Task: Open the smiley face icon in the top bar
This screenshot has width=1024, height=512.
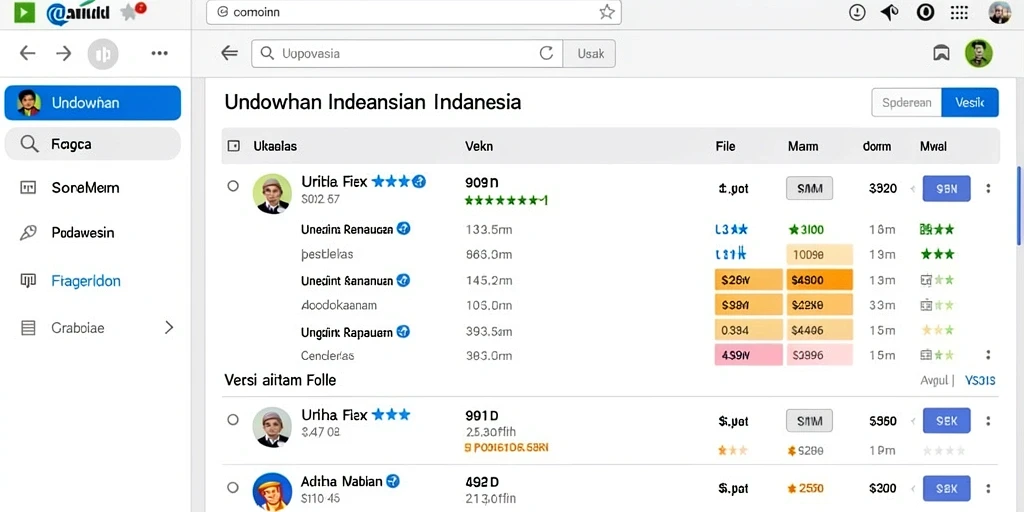Action: pos(857,12)
